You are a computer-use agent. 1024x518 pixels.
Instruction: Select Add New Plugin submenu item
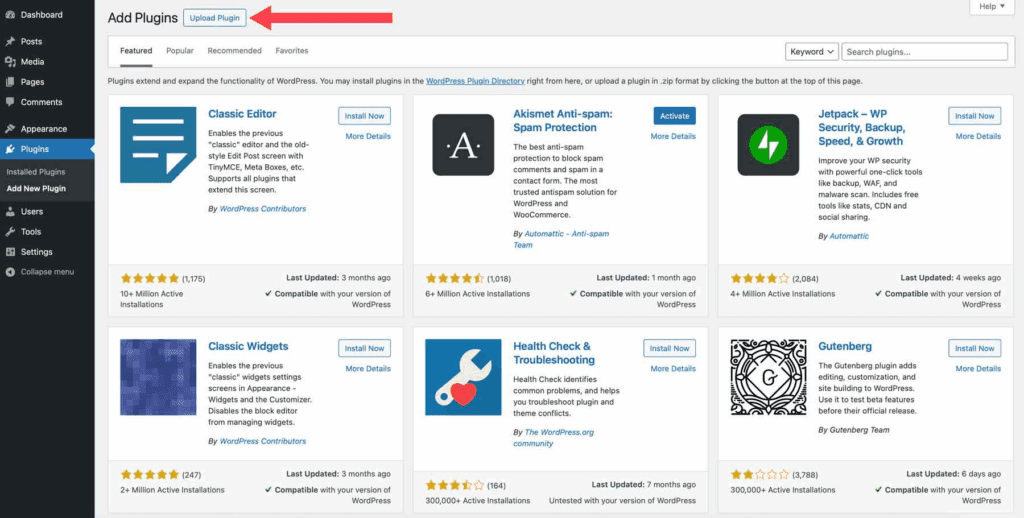tap(36, 189)
